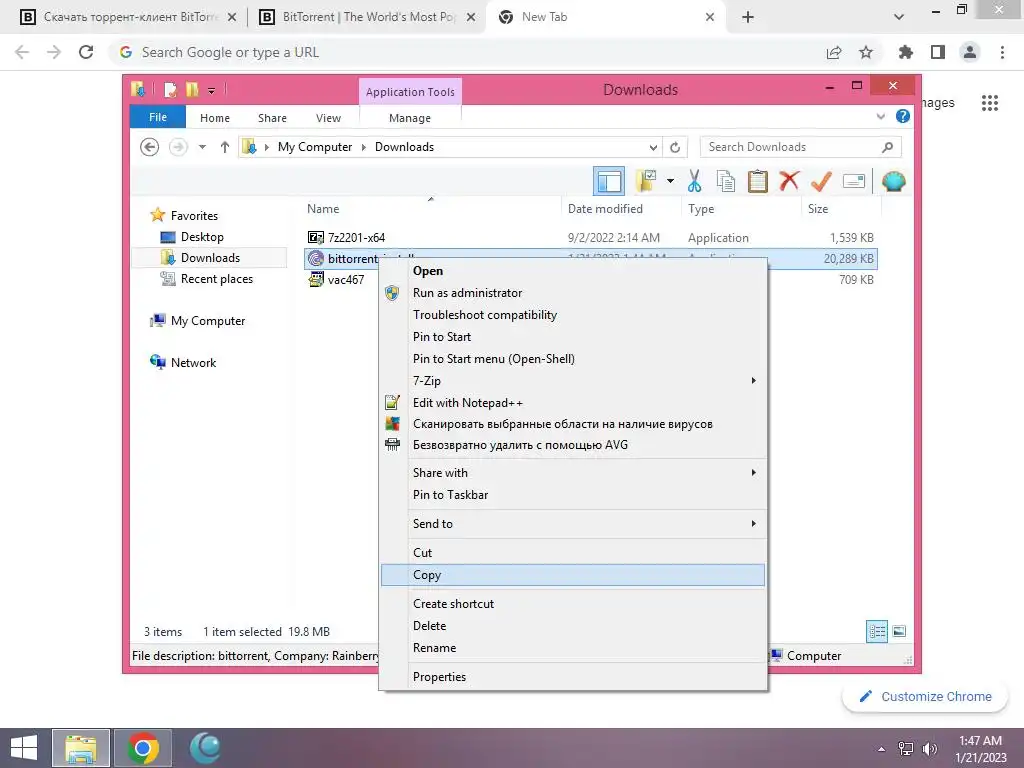Open a new Chrome tab with plus
Screen dimensions: 1024x768
pos(748,17)
